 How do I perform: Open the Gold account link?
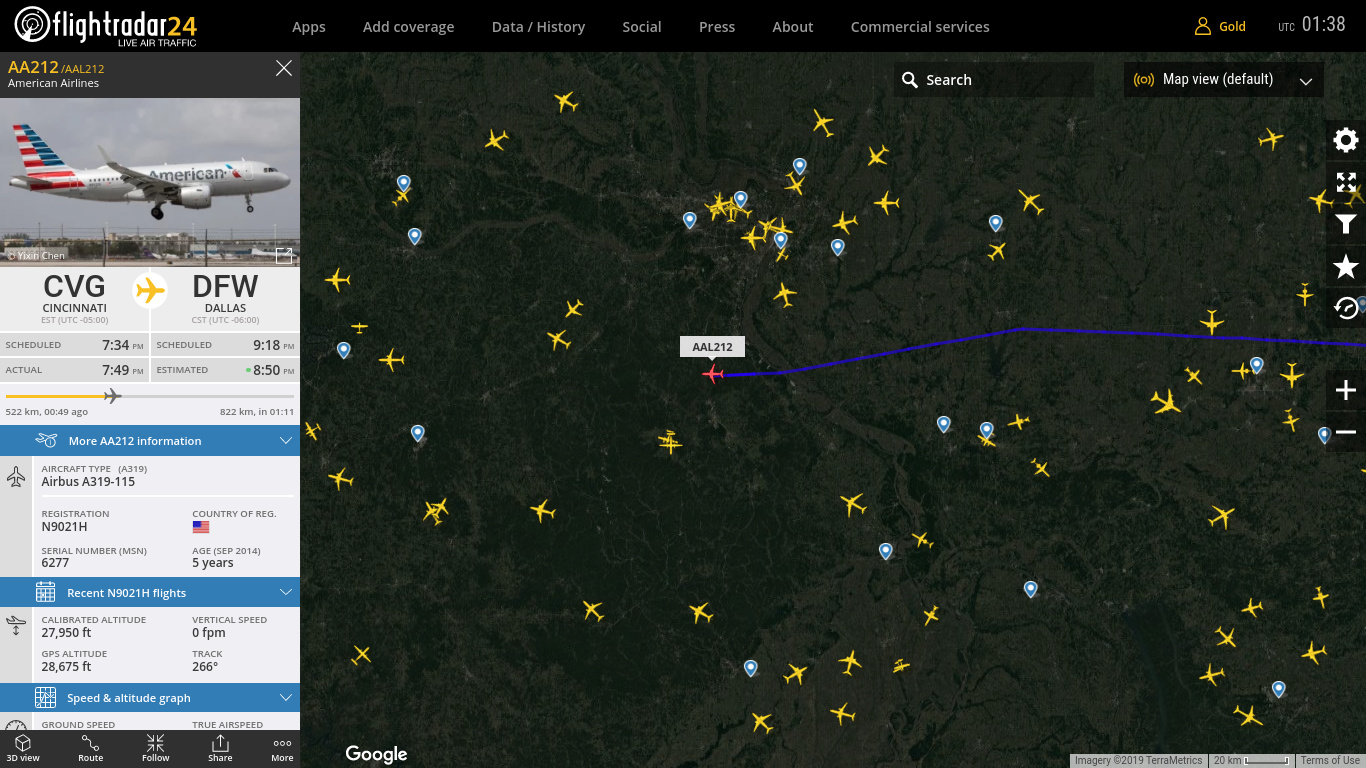1220,27
